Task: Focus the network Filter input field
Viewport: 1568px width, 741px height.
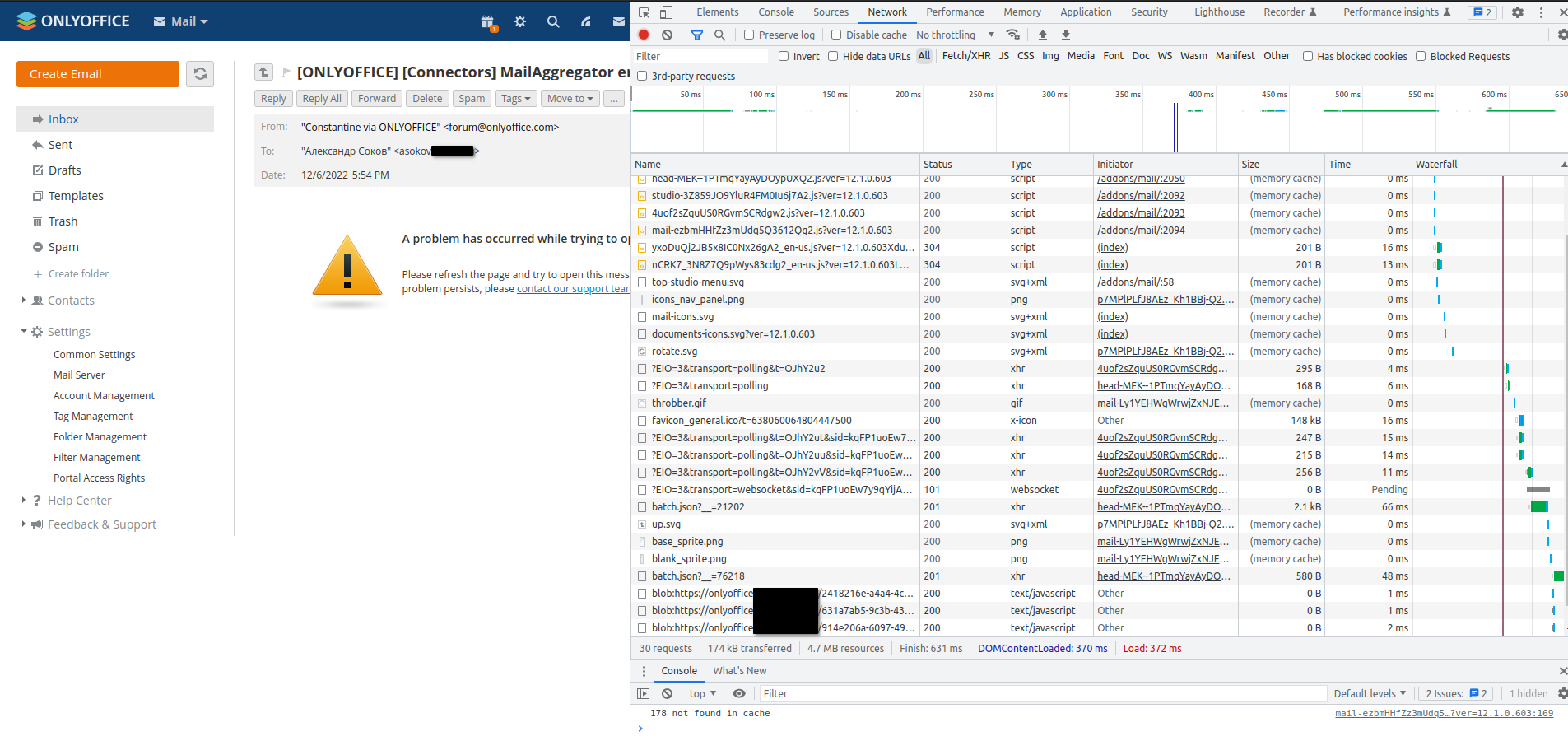Action: point(700,56)
